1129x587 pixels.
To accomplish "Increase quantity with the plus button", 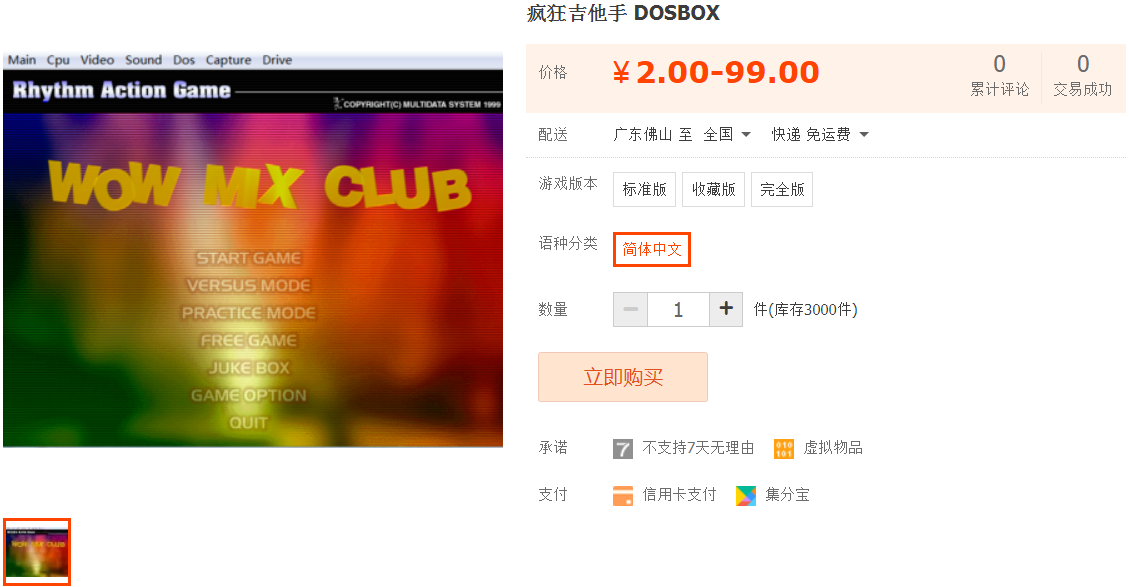I will click(x=726, y=309).
